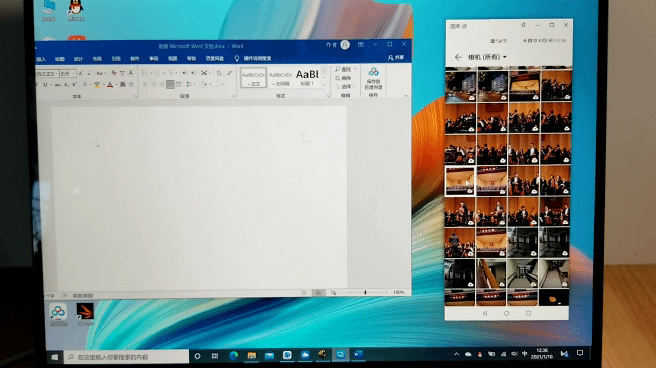Clear all formatting in Word
656x368 pixels.
point(114,73)
